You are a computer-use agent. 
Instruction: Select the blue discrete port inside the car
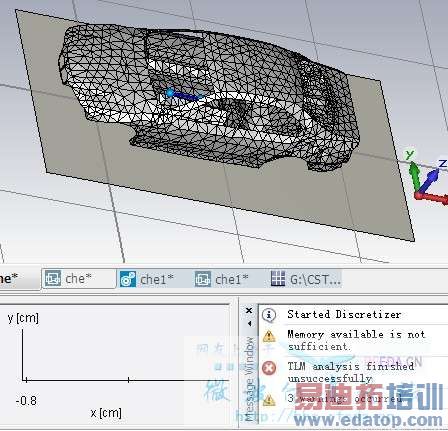[183, 95]
